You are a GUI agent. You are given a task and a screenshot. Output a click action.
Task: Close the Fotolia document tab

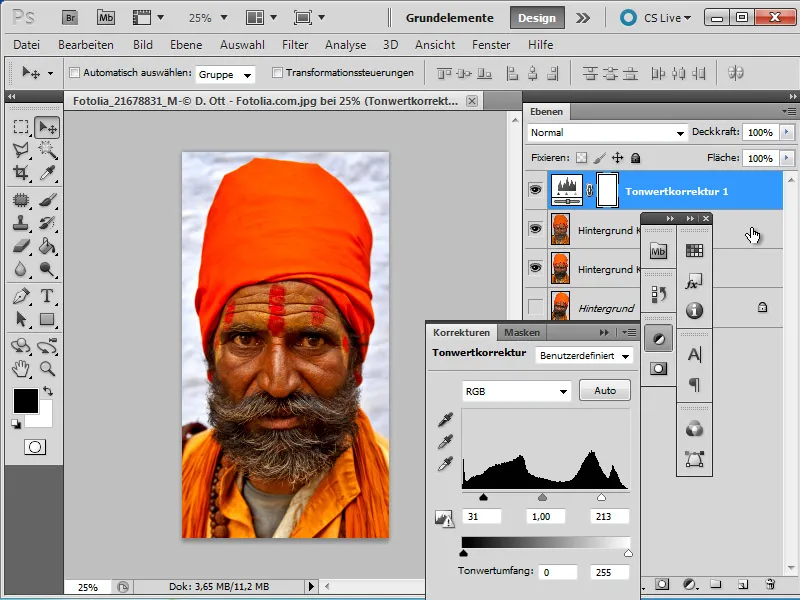(472, 101)
